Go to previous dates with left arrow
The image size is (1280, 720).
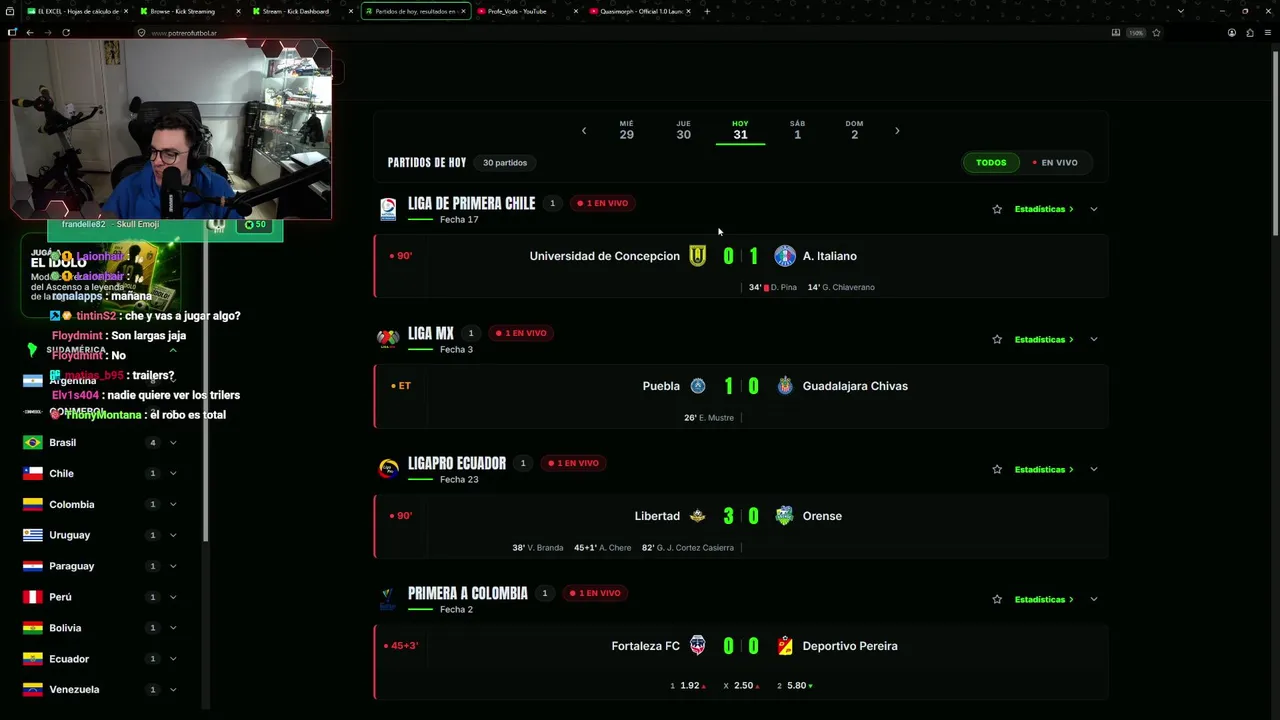point(584,131)
